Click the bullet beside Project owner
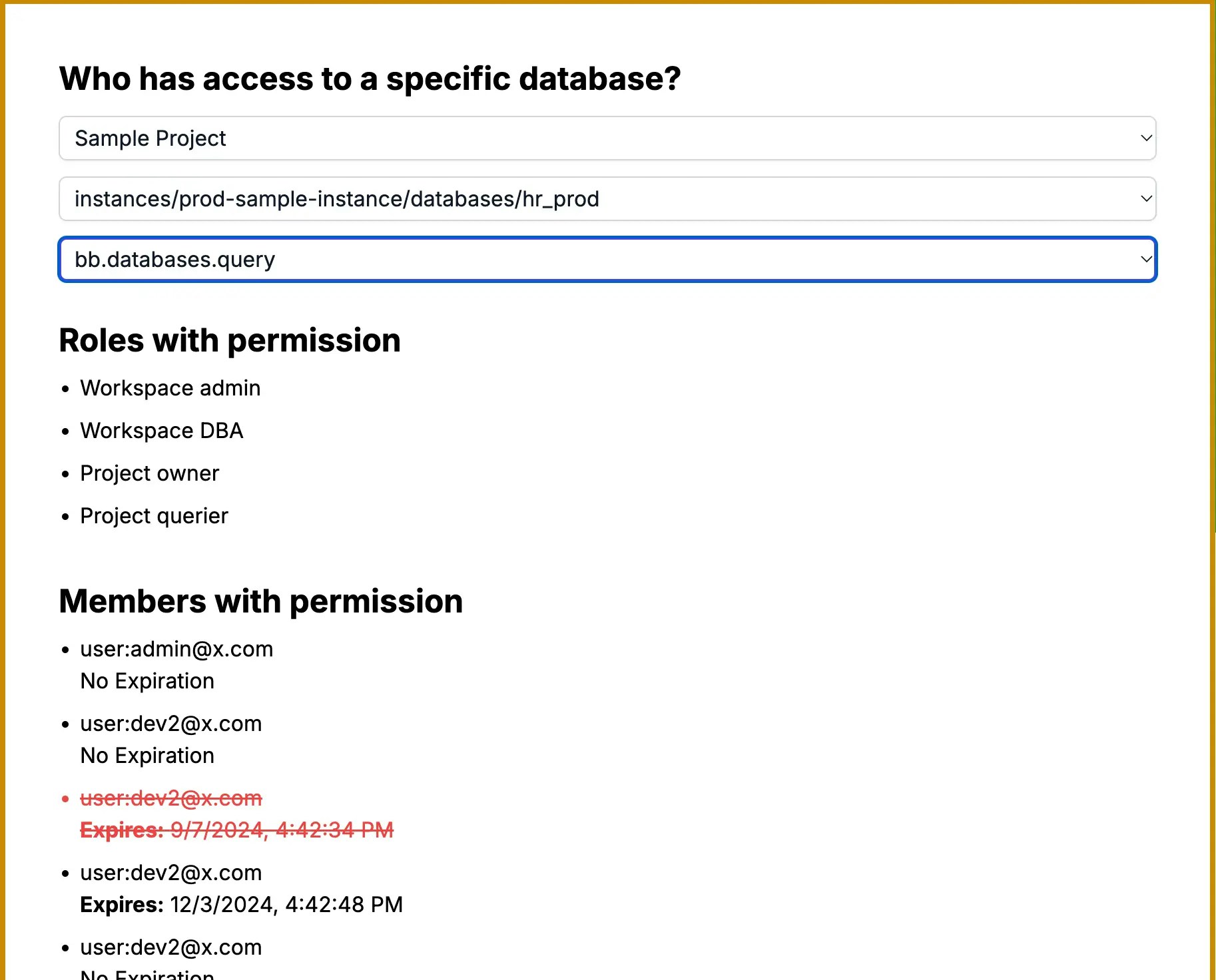1216x980 pixels. 65,473
